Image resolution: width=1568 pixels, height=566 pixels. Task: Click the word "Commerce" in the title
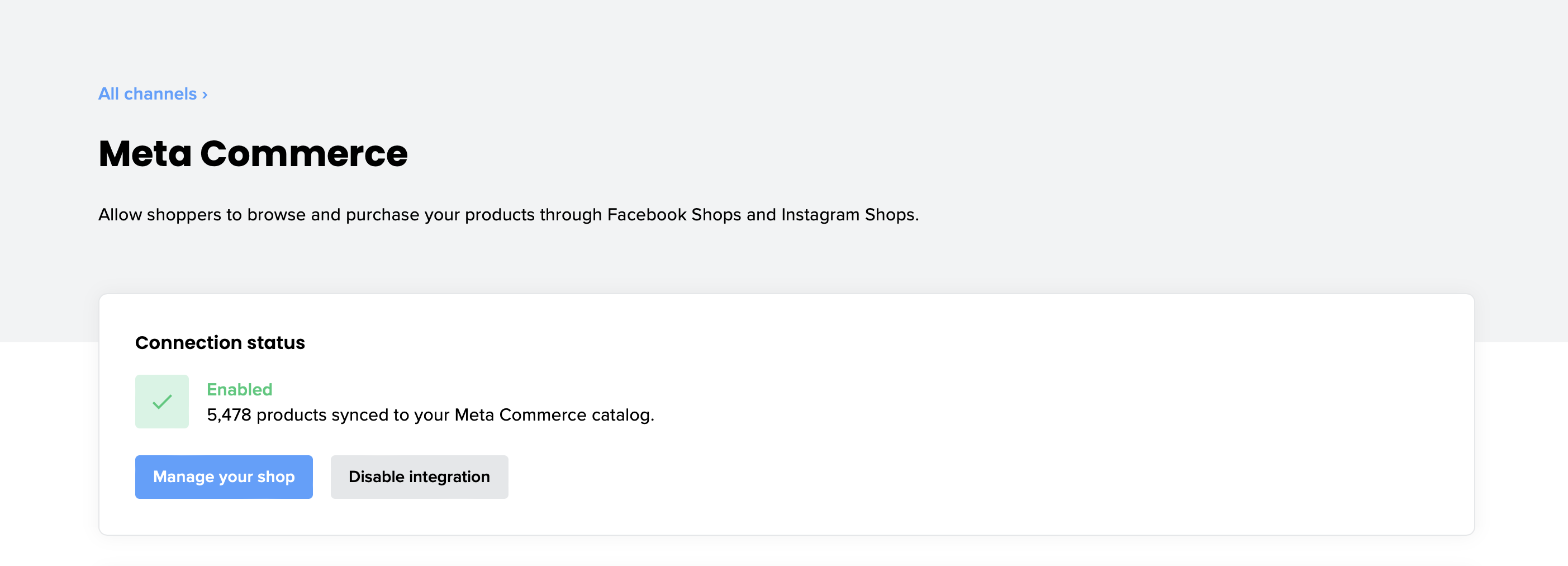click(x=304, y=154)
